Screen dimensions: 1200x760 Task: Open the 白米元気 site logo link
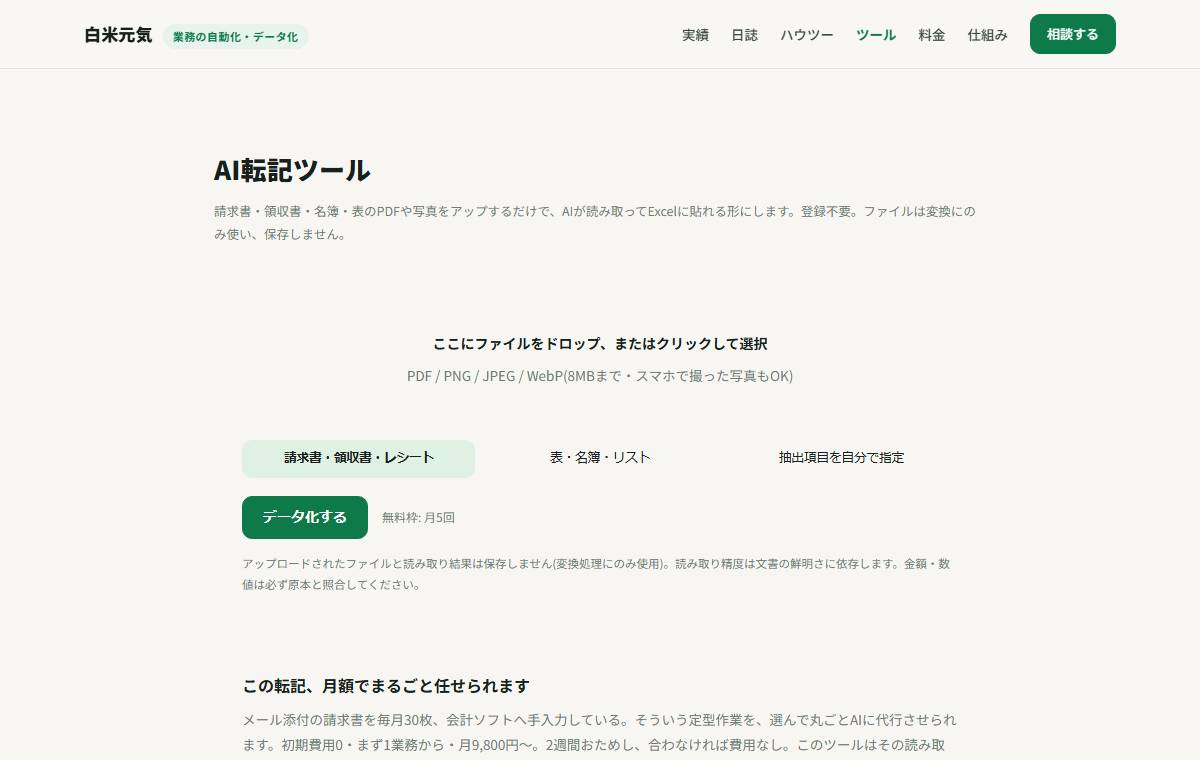click(x=118, y=35)
